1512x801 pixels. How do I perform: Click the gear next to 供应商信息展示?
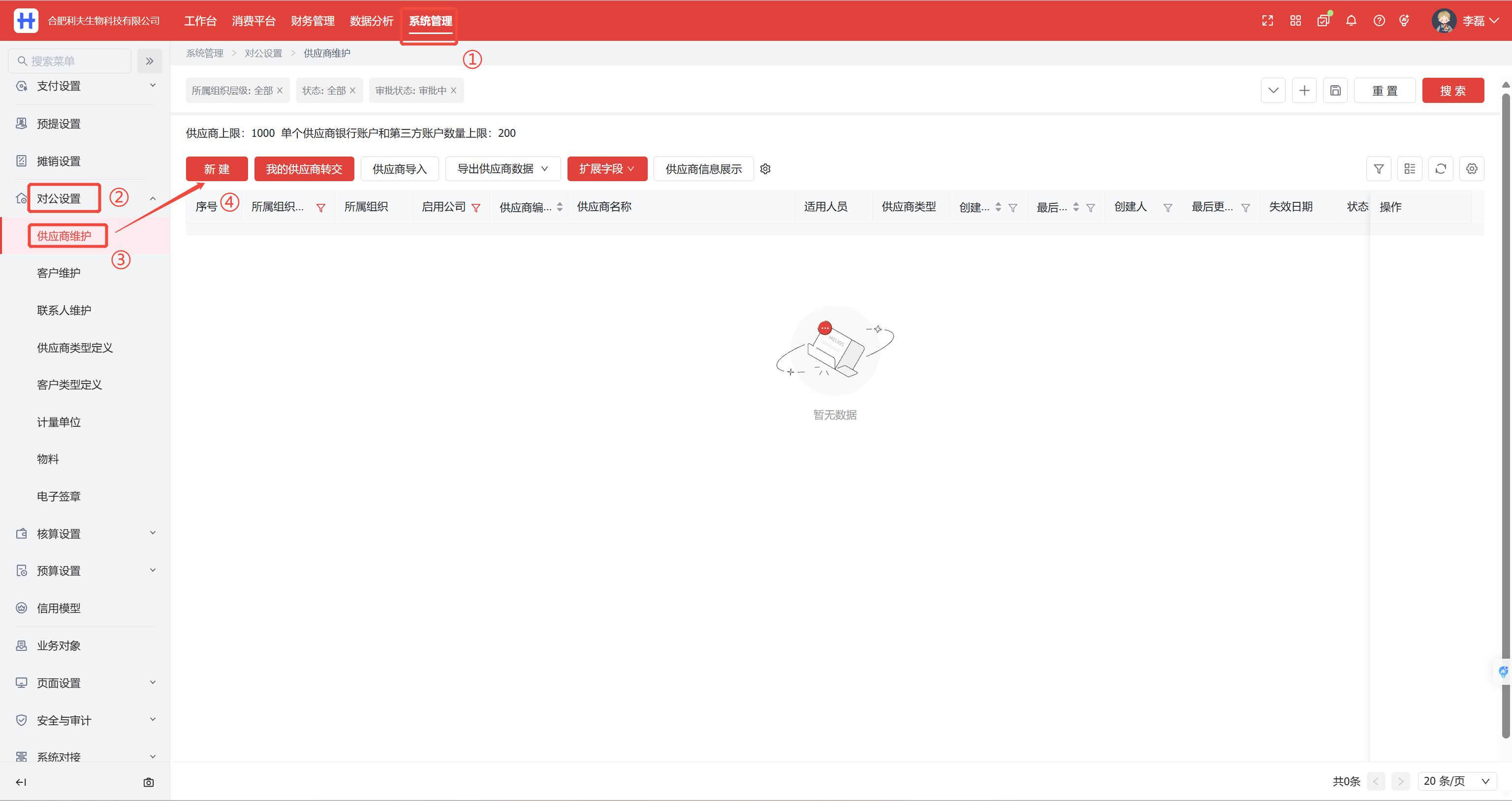tap(765, 169)
